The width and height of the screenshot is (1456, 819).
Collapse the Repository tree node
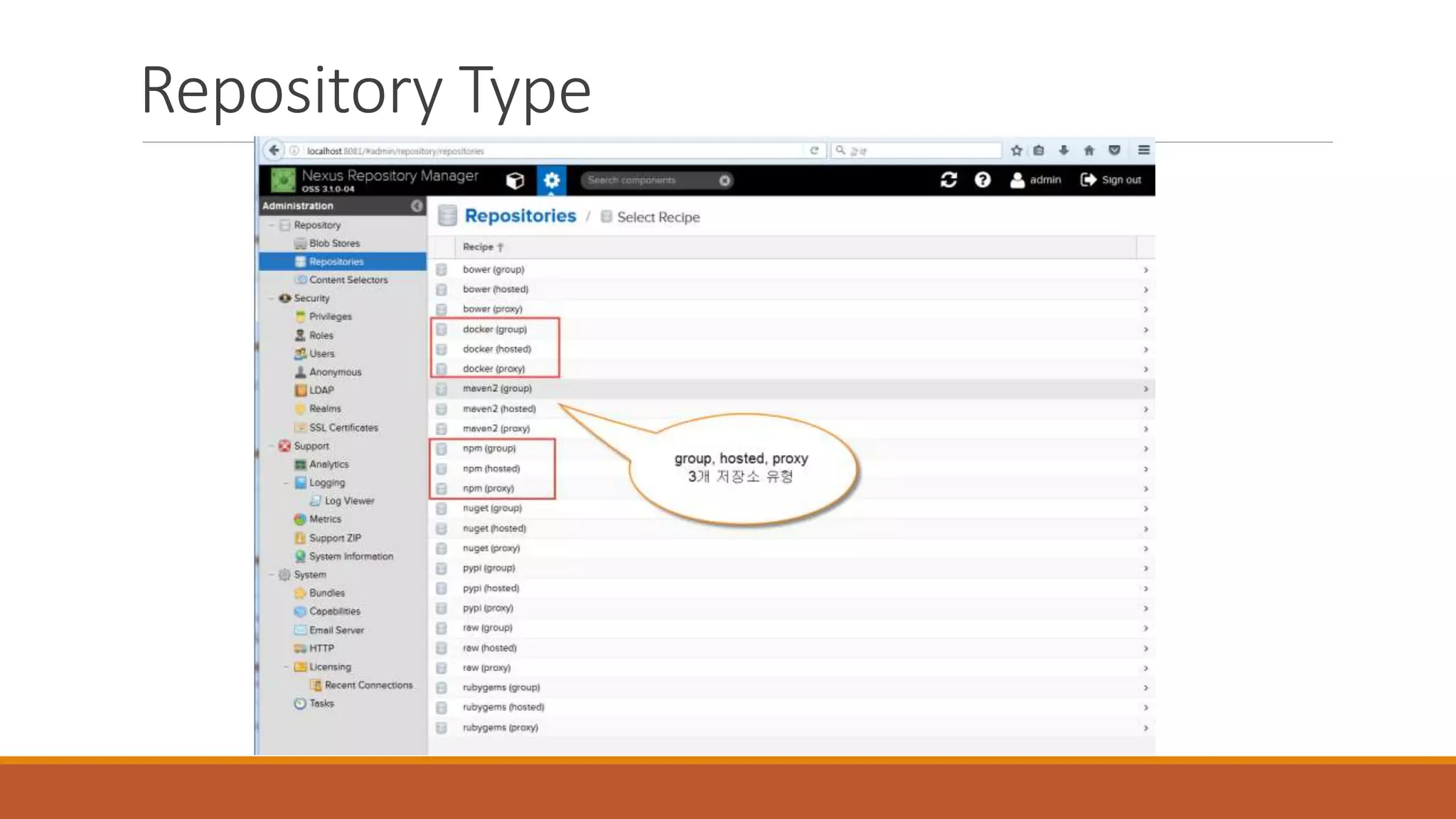tap(272, 225)
